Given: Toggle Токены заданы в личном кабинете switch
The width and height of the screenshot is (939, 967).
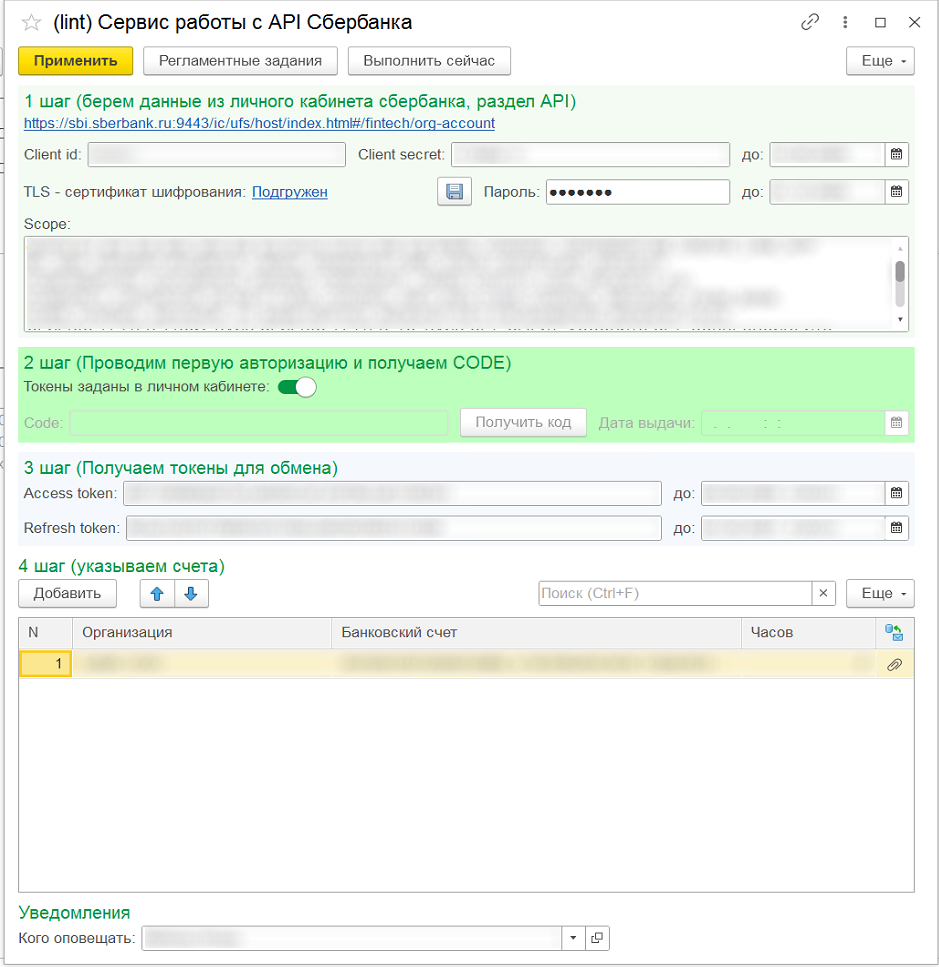Looking at the screenshot, I should click(297, 387).
